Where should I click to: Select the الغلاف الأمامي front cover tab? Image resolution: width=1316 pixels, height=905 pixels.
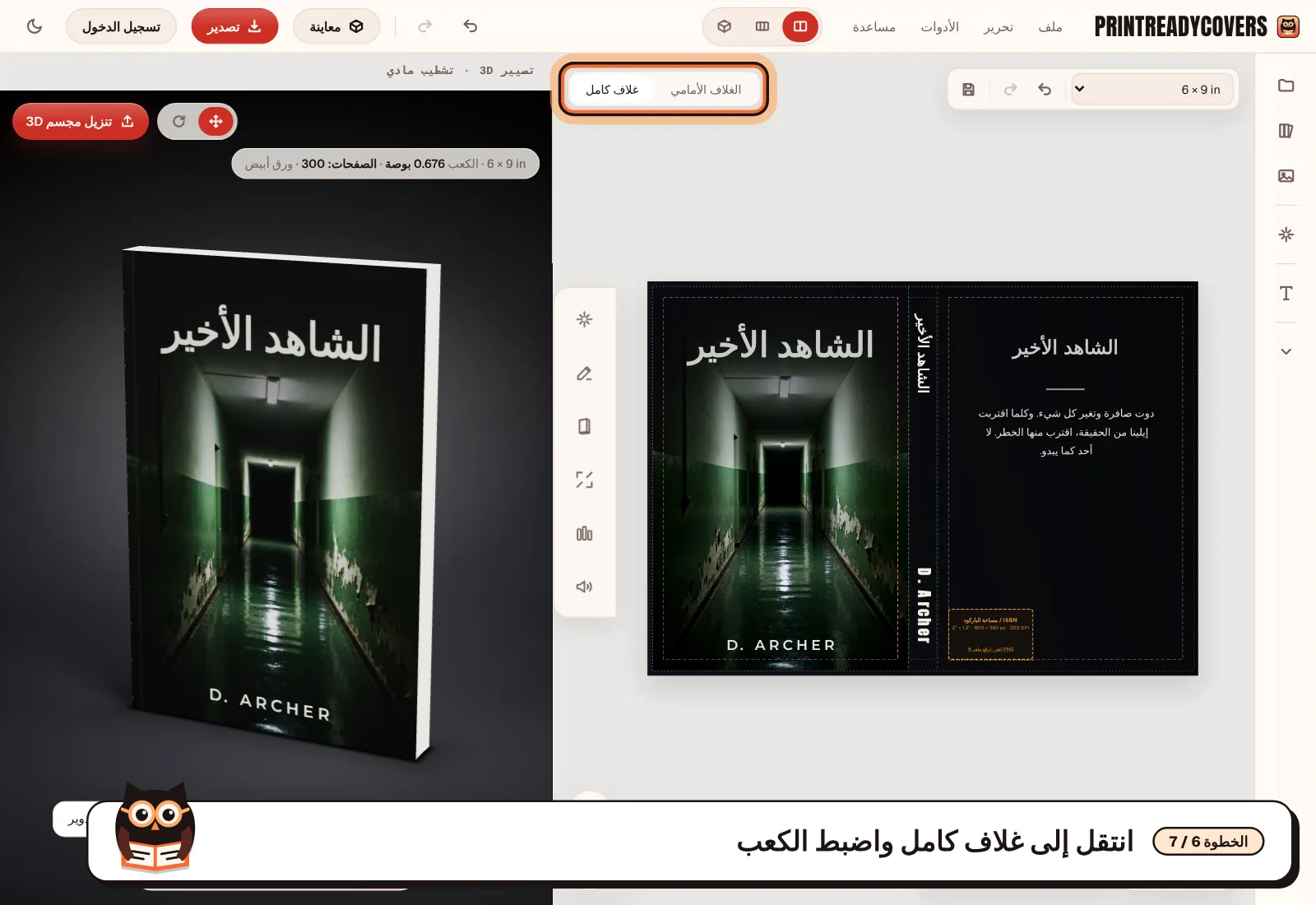(706, 89)
